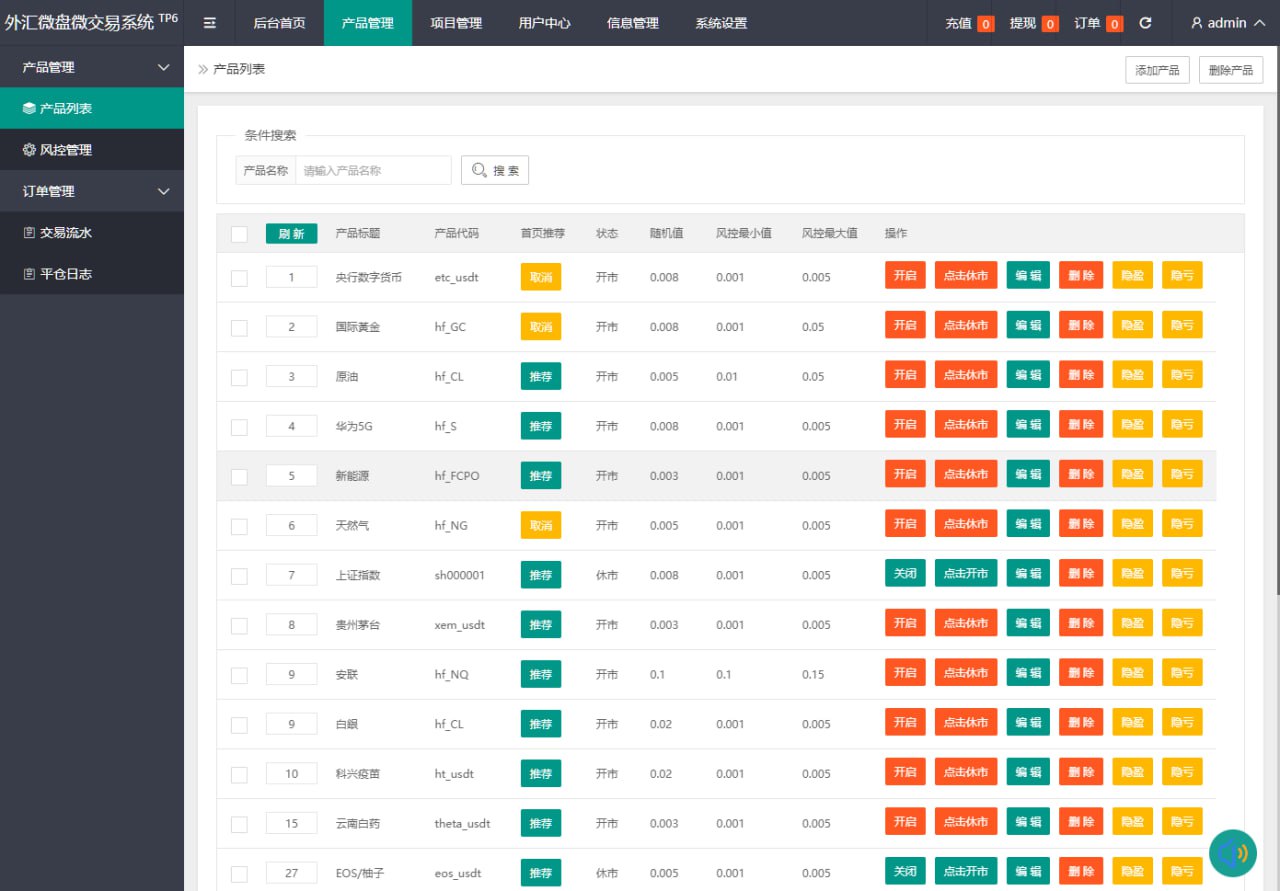The width and height of the screenshot is (1280, 891).
Task: Click the refresh icon in top bar
Action: coord(1146,23)
